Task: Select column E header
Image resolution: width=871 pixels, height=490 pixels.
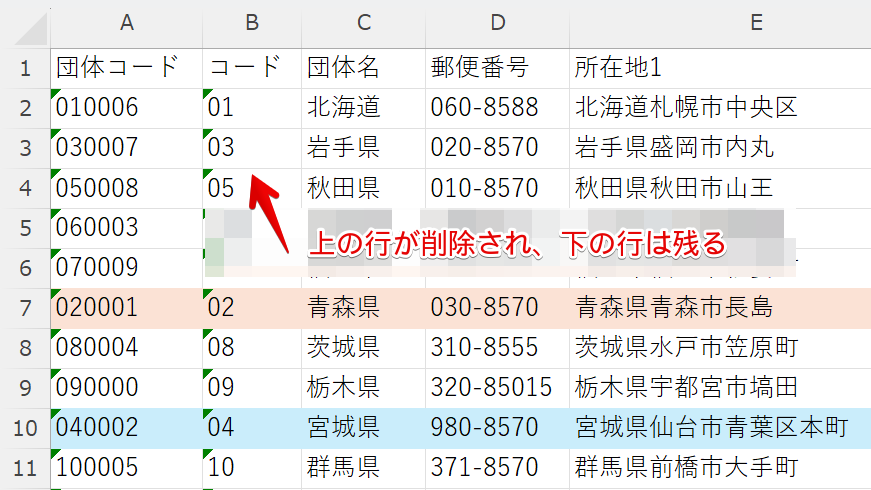Action: coord(720,24)
